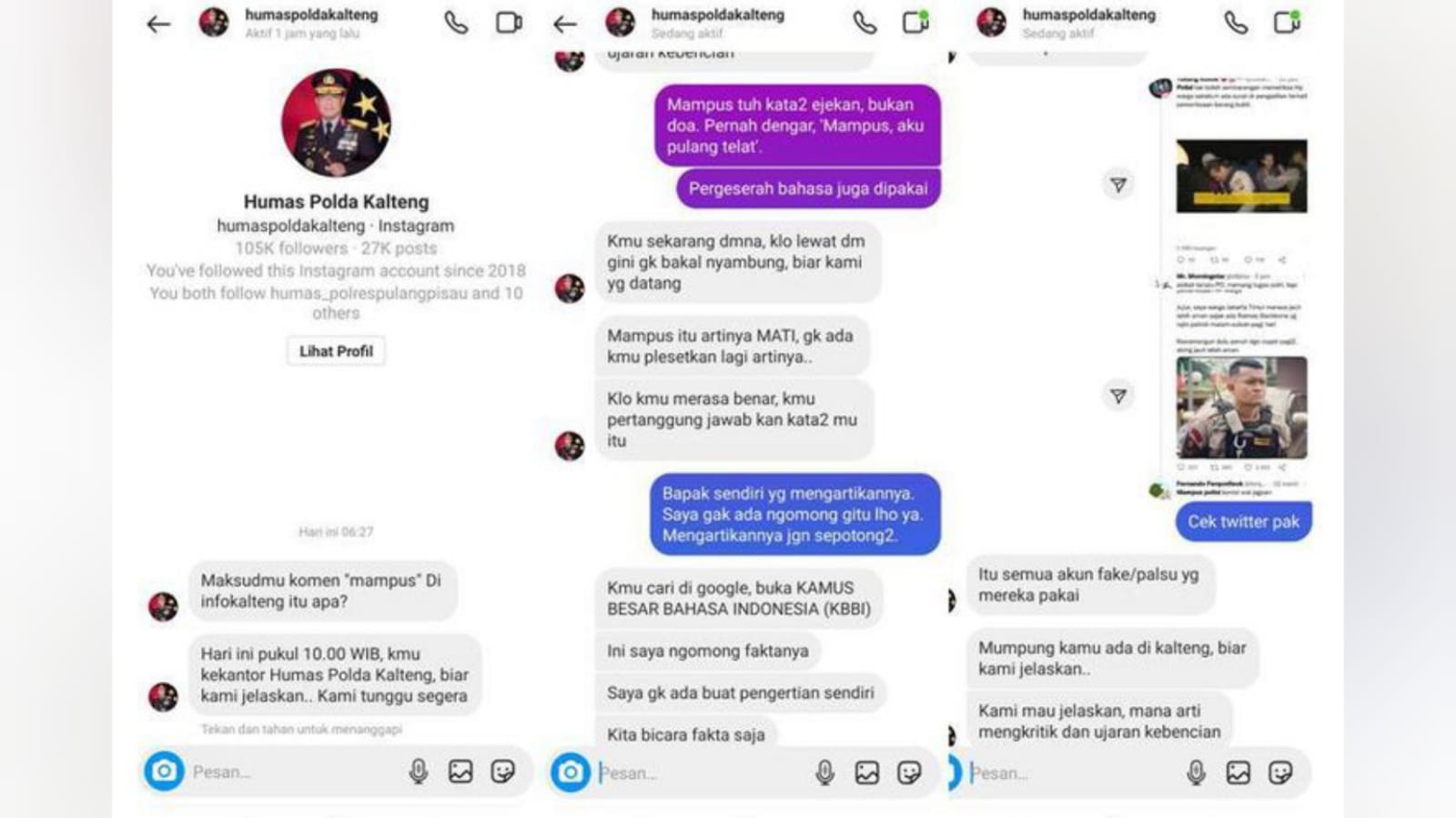
Task: Tap the microphone in the left message bar
Action: [418, 772]
